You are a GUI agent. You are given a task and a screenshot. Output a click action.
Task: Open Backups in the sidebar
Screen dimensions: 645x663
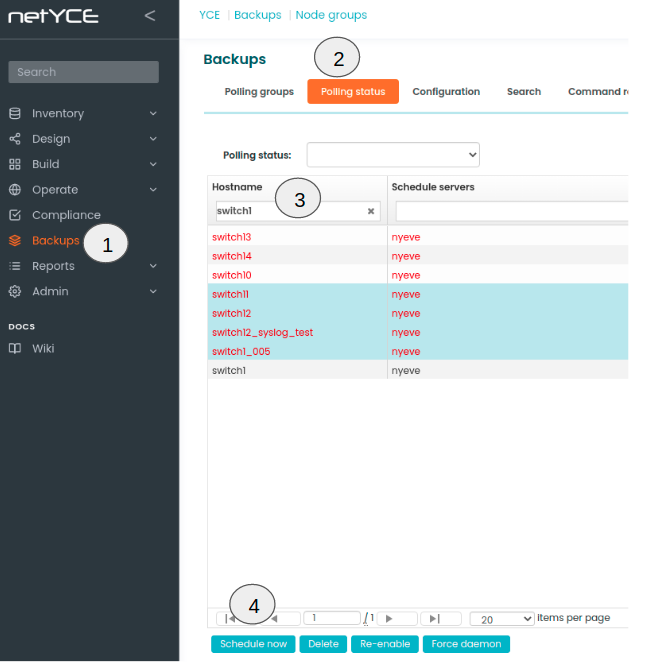(55, 240)
